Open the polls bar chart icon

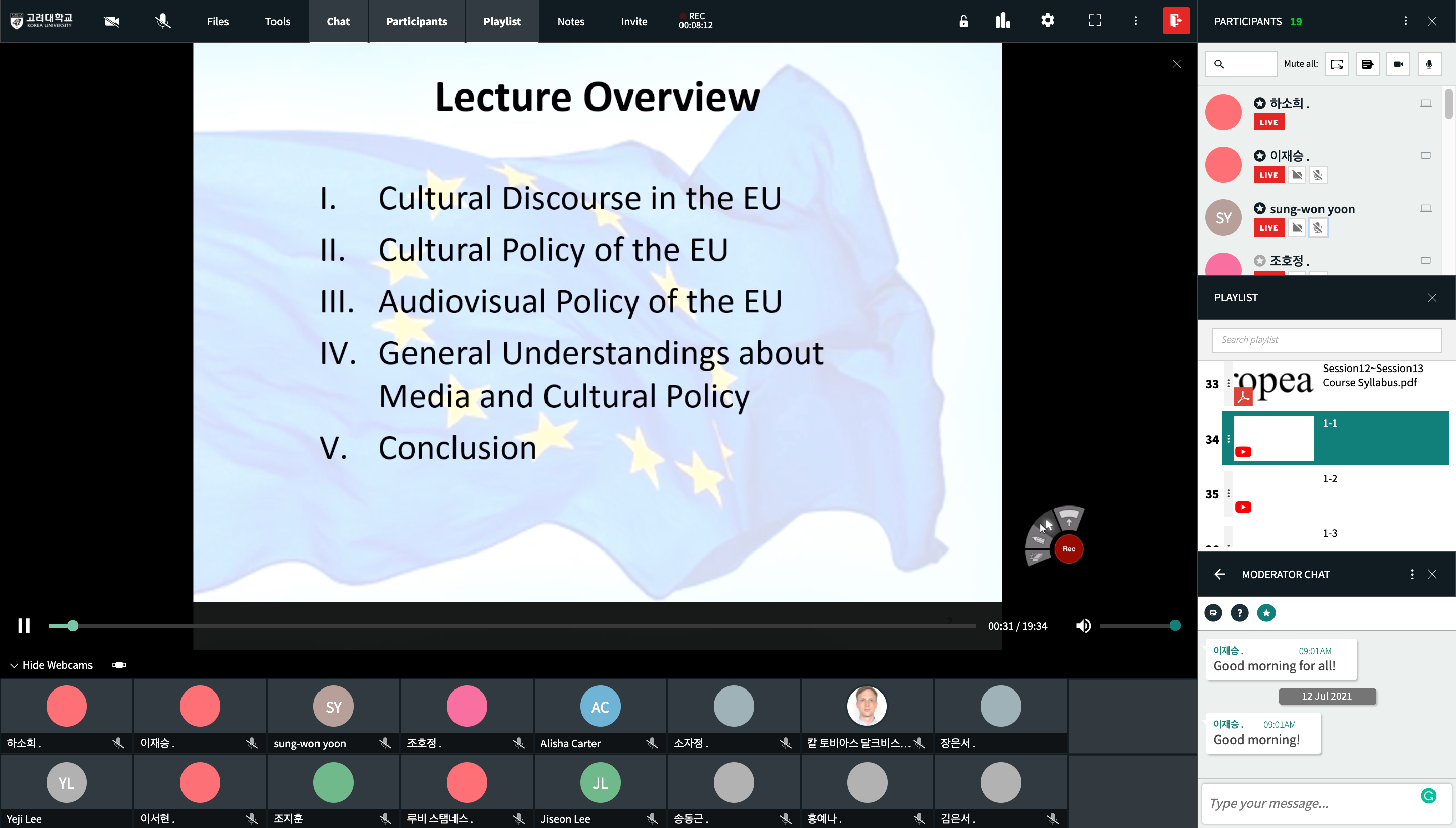[1003, 21]
